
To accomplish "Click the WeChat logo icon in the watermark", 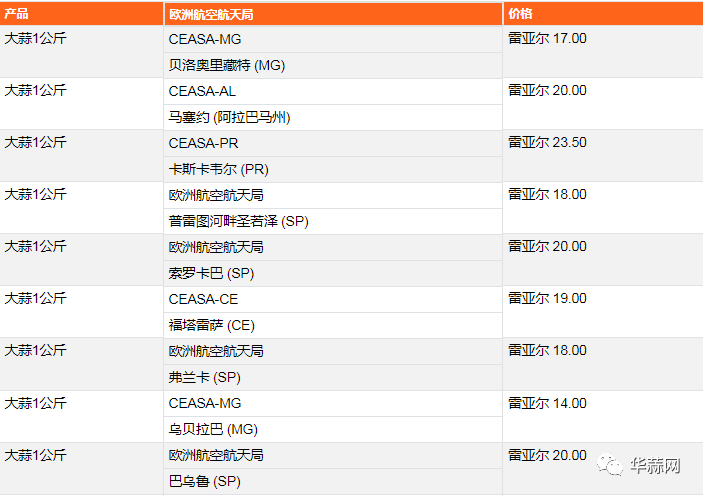I will [609, 465].
